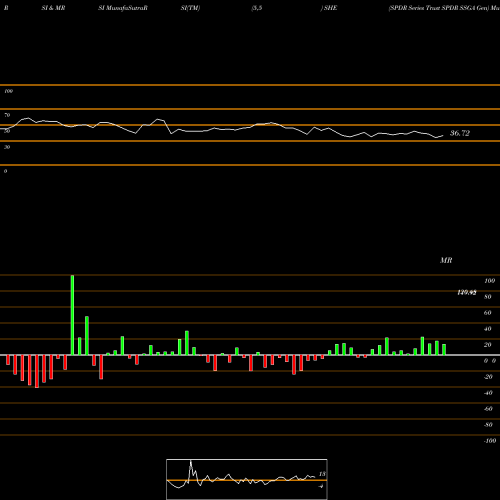Click the RSI value label 36.72
The image size is (500, 500).
click(460, 133)
